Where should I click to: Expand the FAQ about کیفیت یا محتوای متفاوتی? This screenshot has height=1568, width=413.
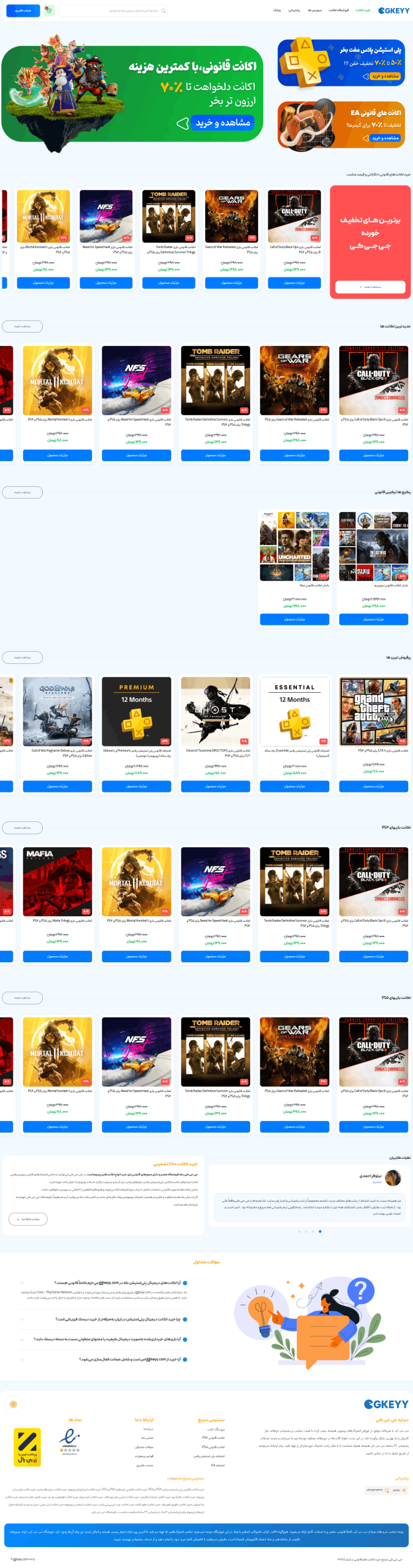pos(104,1339)
